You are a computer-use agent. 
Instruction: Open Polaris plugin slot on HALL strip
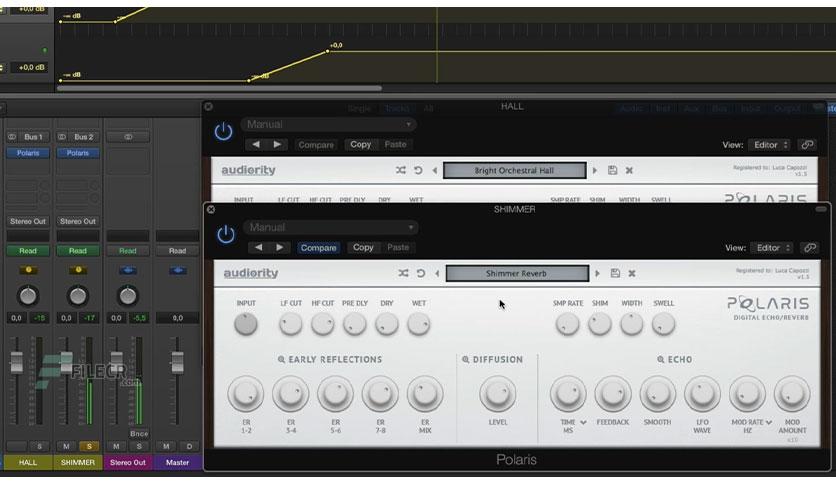28,153
